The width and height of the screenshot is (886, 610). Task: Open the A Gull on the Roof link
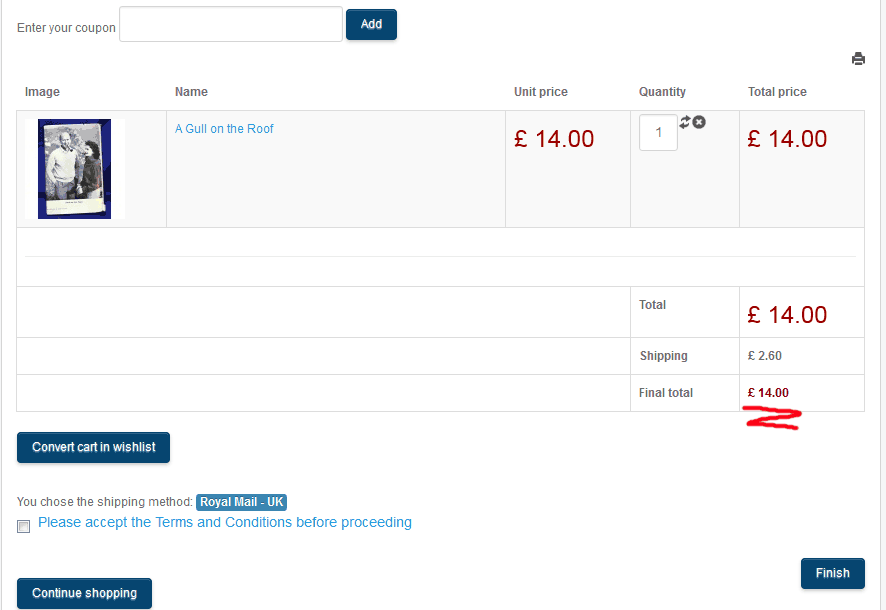pos(224,129)
